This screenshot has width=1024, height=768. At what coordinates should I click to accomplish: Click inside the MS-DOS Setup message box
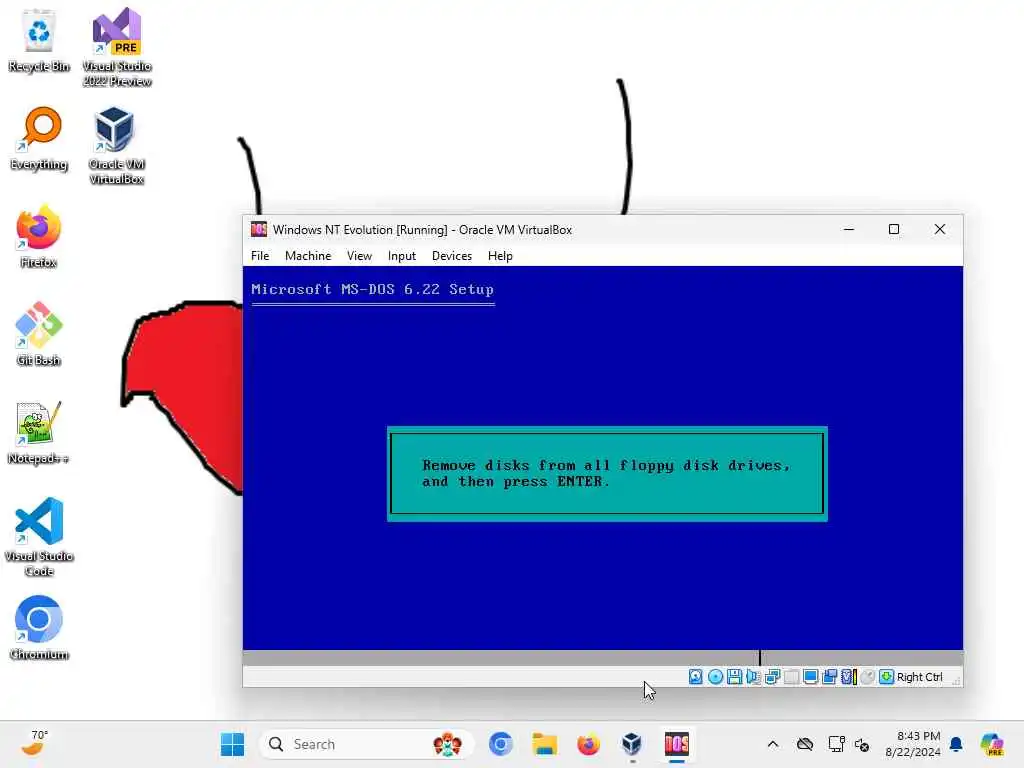(x=607, y=473)
